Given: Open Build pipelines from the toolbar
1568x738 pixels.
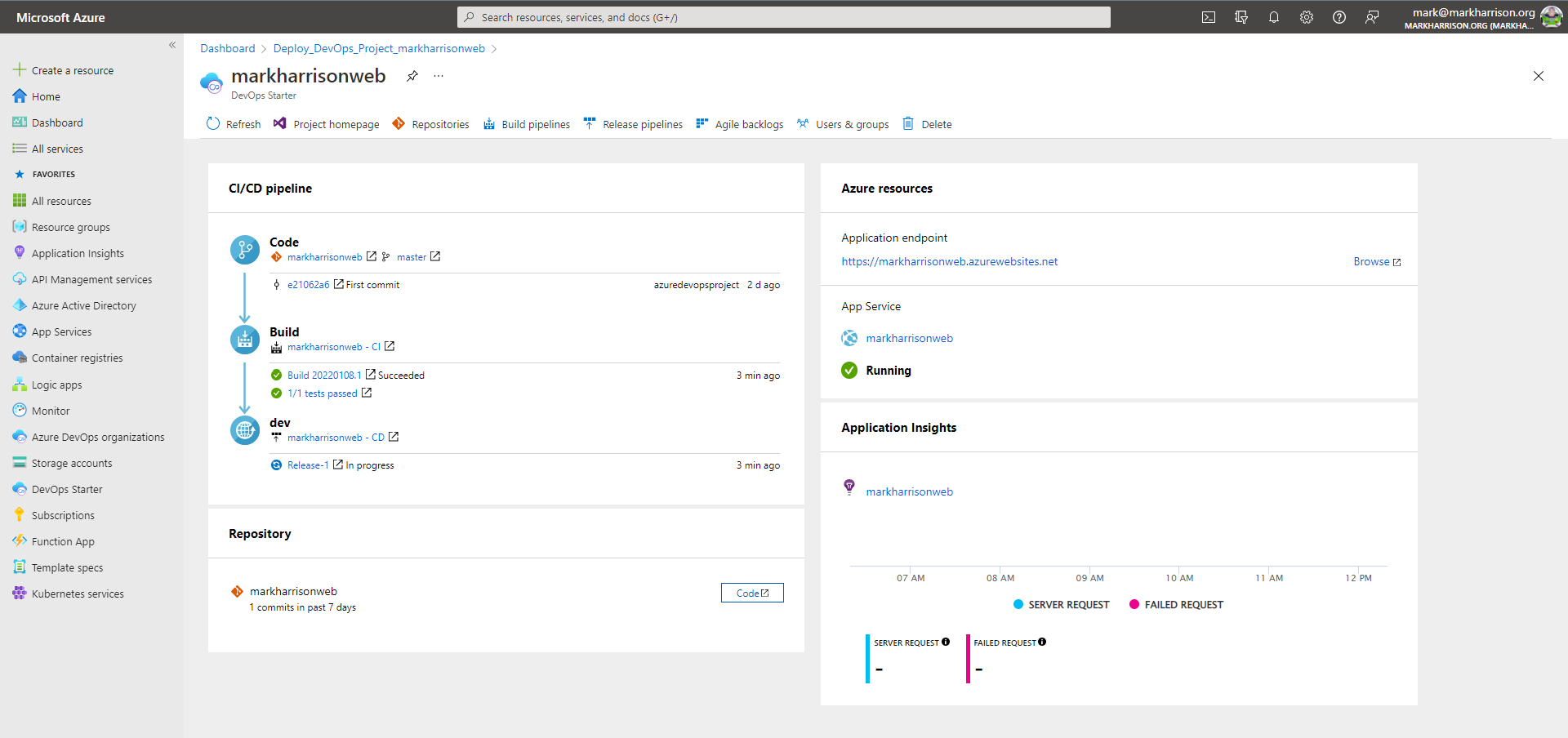Looking at the screenshot, I should click(527, 124).
